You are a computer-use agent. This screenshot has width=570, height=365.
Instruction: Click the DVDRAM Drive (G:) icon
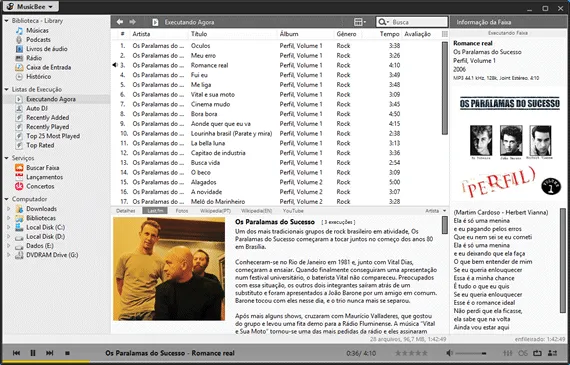pyautogui.click(x=19, y=255)
